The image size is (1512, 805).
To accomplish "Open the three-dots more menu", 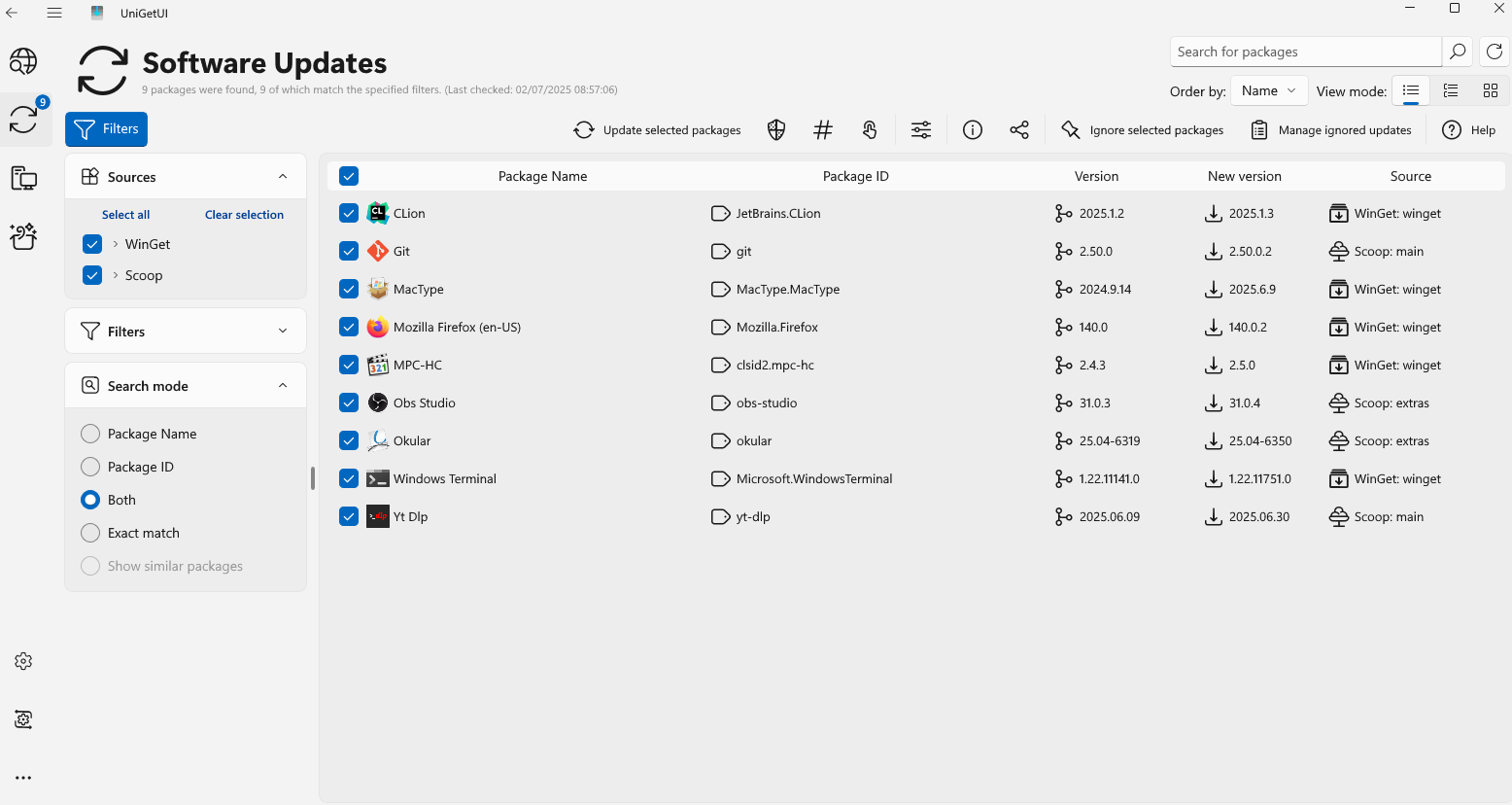I will [23, 778].
